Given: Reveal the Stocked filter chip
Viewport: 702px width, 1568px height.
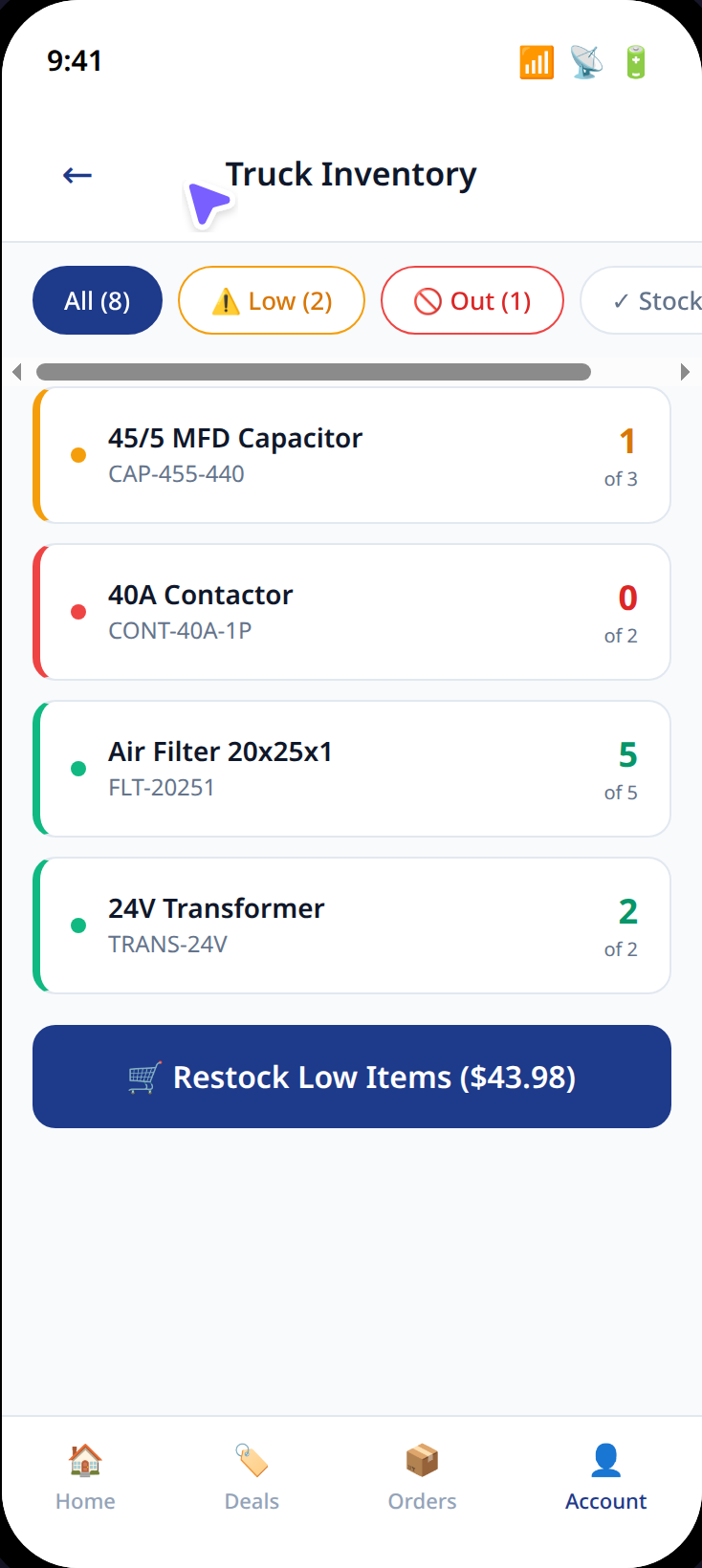Looking at the screenshot, I should 660,300.
